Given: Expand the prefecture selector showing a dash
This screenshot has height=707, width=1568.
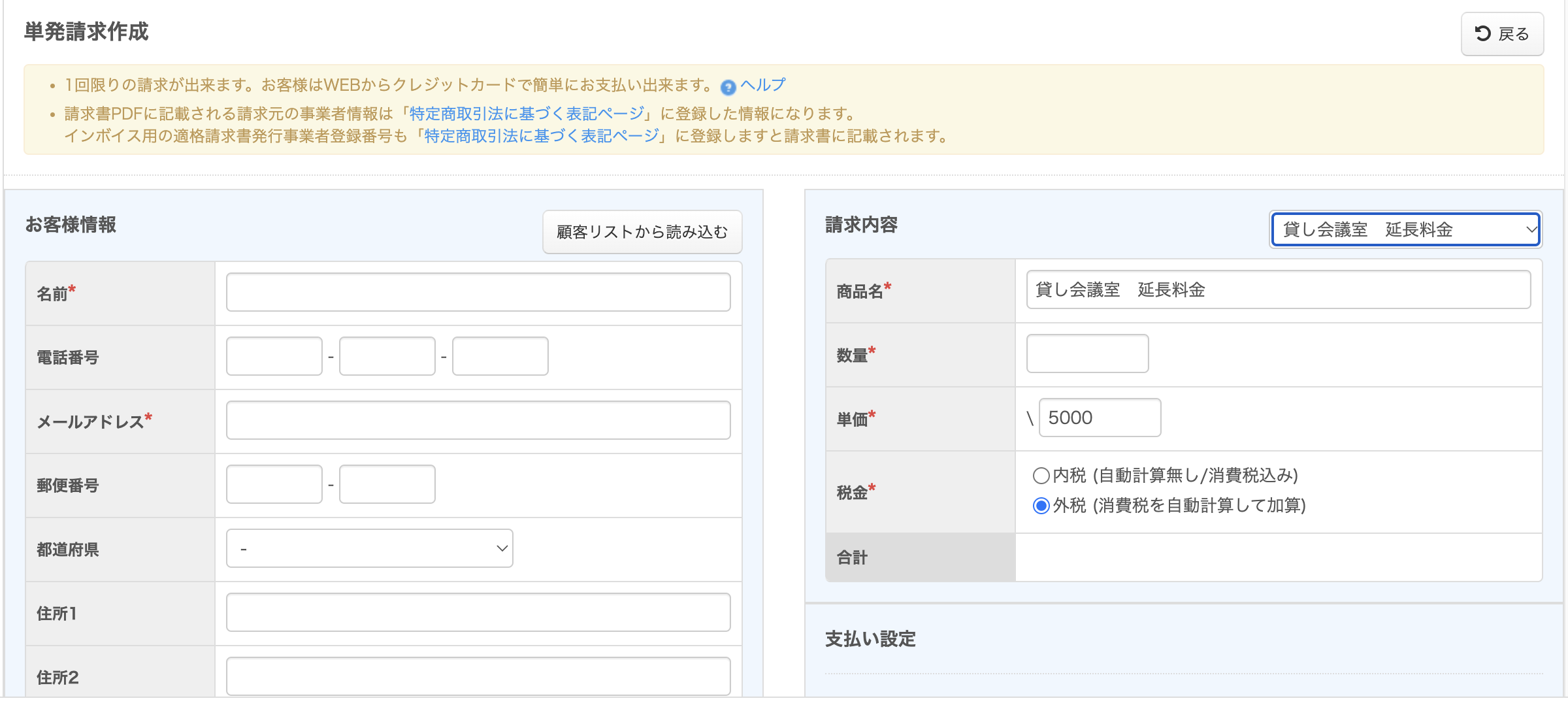Looking at the screenshot, I should pyautogui.click(x=368, y=548).
